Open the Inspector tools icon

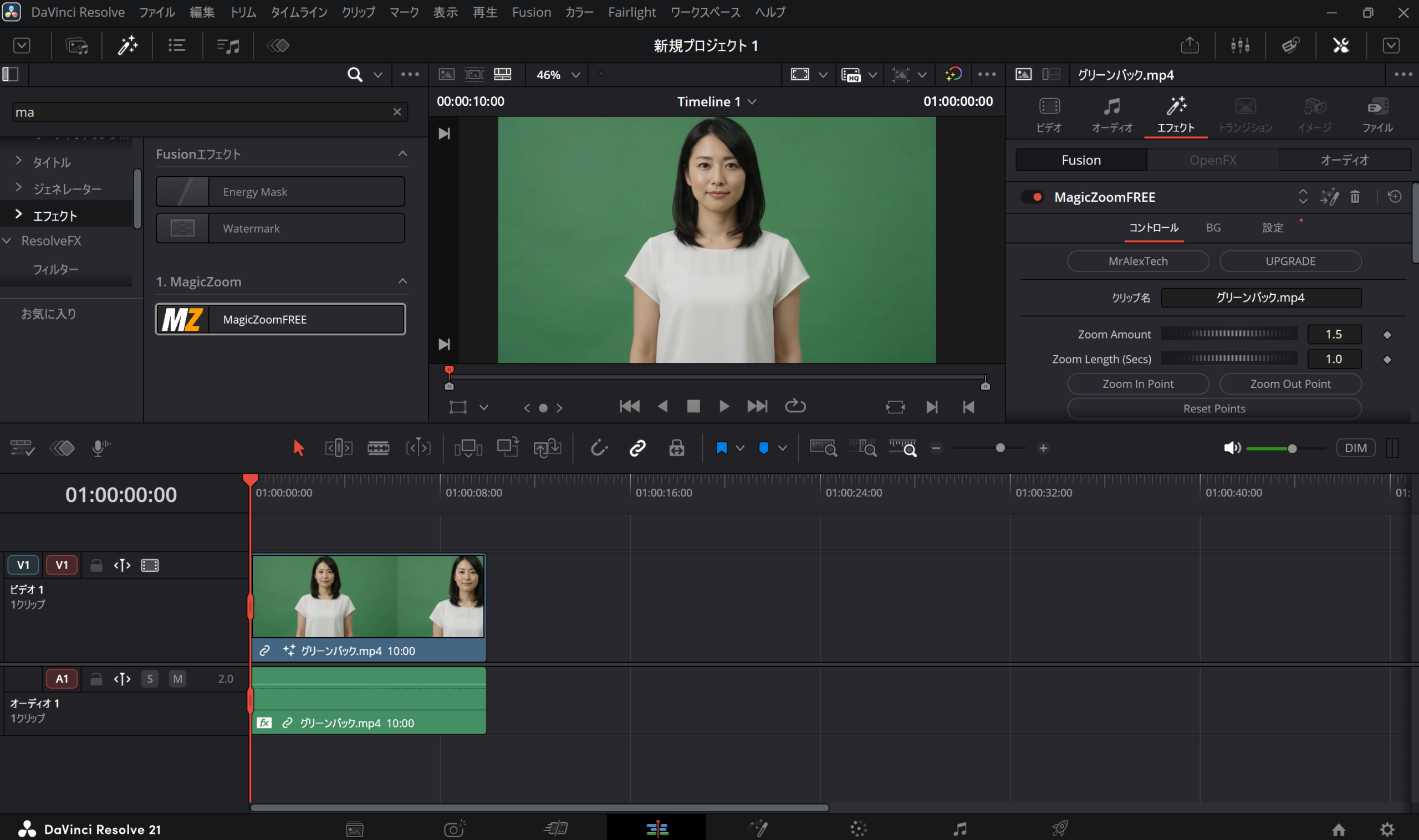1341,45
